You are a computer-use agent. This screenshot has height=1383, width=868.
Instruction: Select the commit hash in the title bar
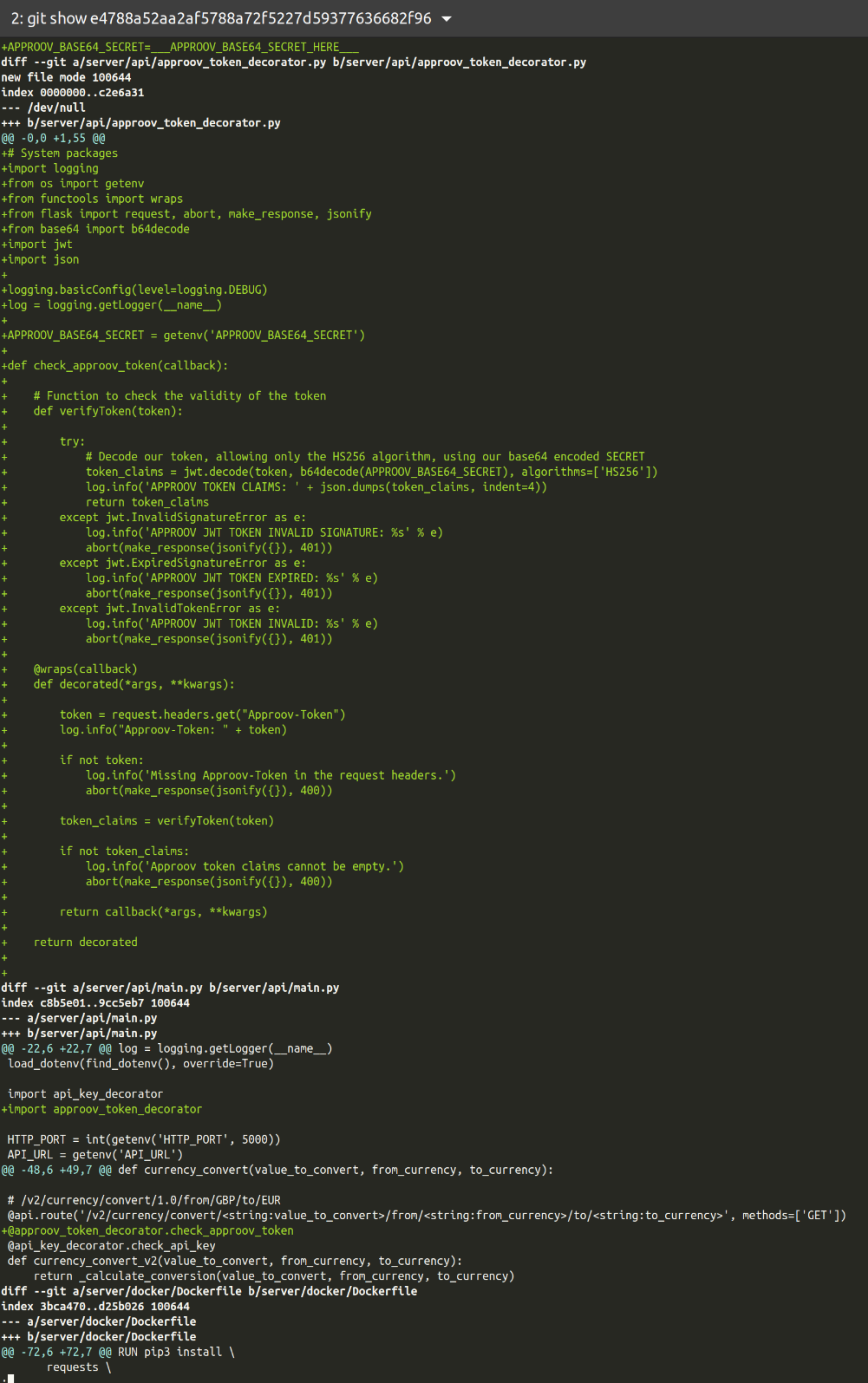(260, 17)
